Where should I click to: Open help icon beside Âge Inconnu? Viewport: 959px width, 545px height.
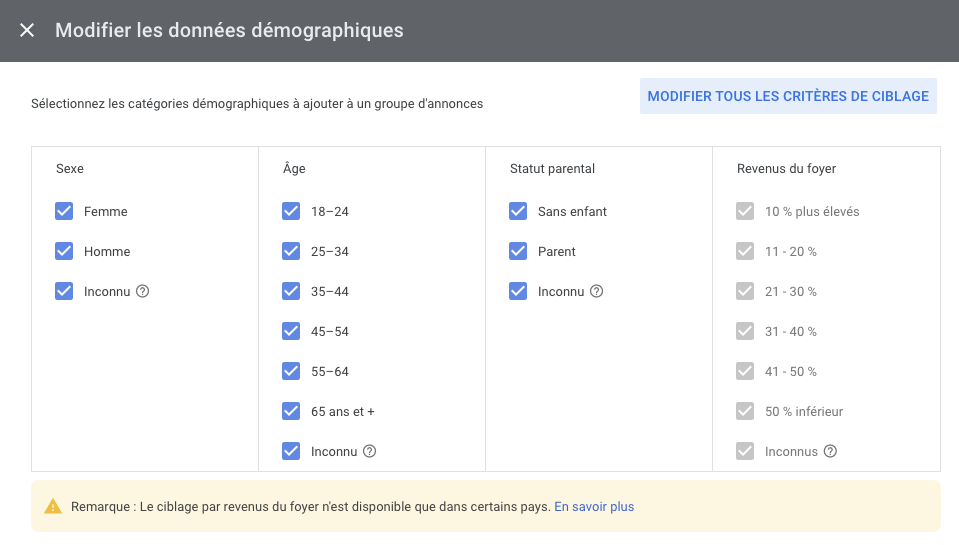click(x=369, y=451)
